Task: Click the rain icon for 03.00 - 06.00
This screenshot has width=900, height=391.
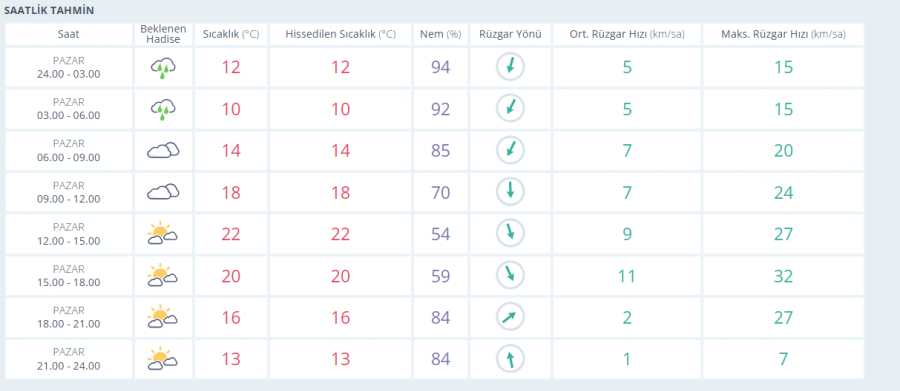Action: pyautogui.click(x=163, y=109)
